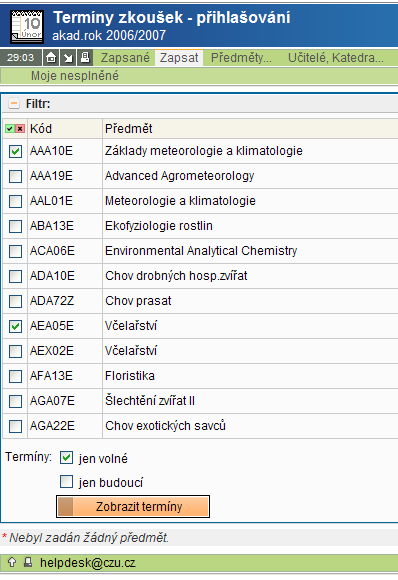Switch to the Zapsané tab
This screenshot has height=580, width=398.
125,58
